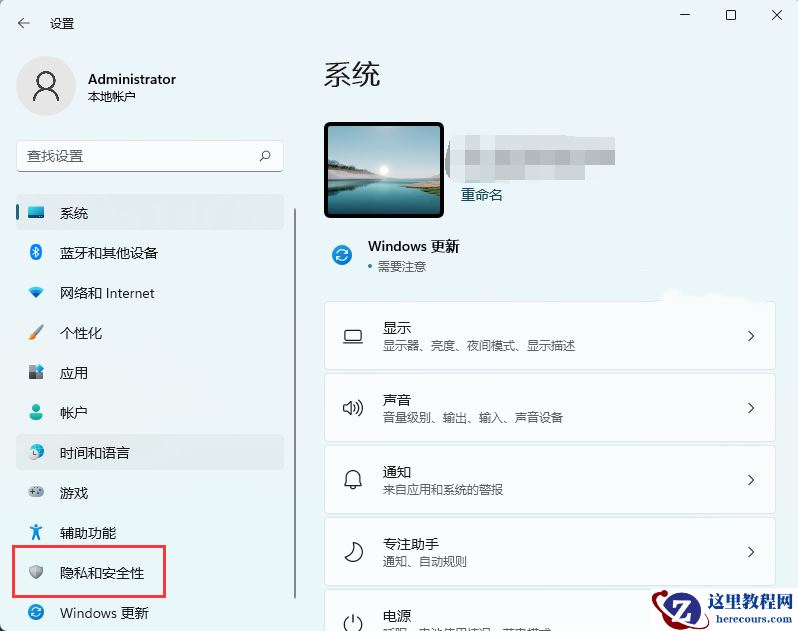Open 个性化 settings page
The image size is (798, 631).
tap(150, 333)
